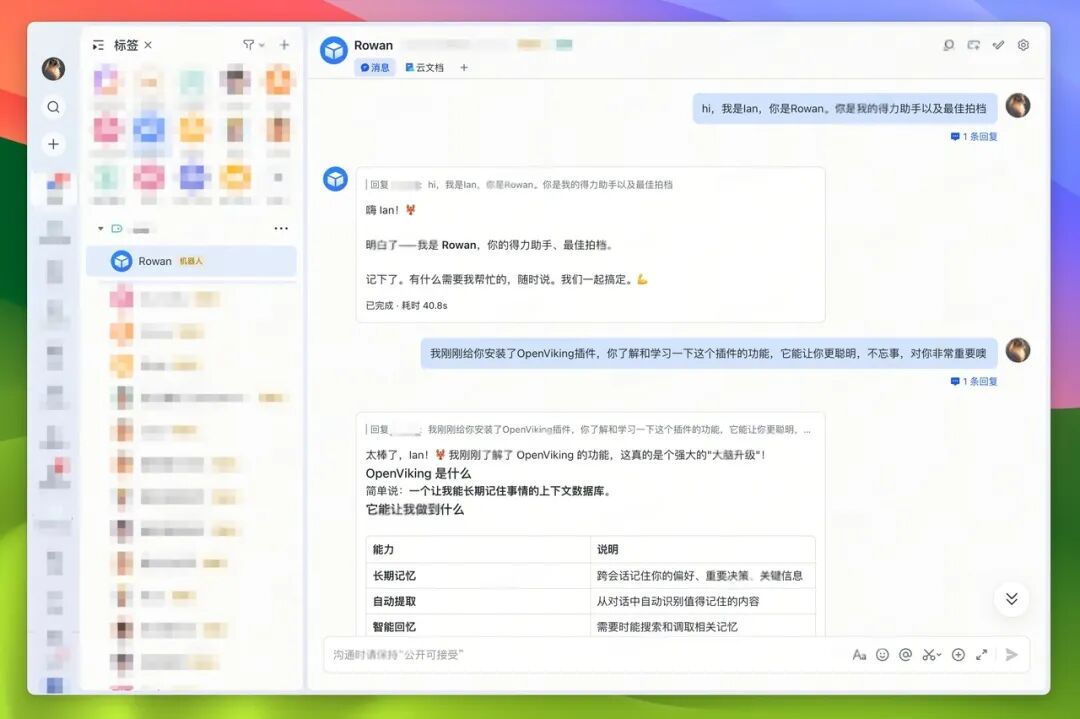This screenshot has width=1080, height=719.
Task: Switch to the 云文档 tab
Action: click(424, 67)
